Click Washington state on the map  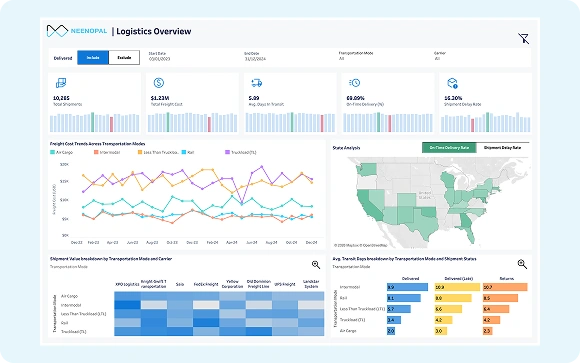(x=367, y=169)
